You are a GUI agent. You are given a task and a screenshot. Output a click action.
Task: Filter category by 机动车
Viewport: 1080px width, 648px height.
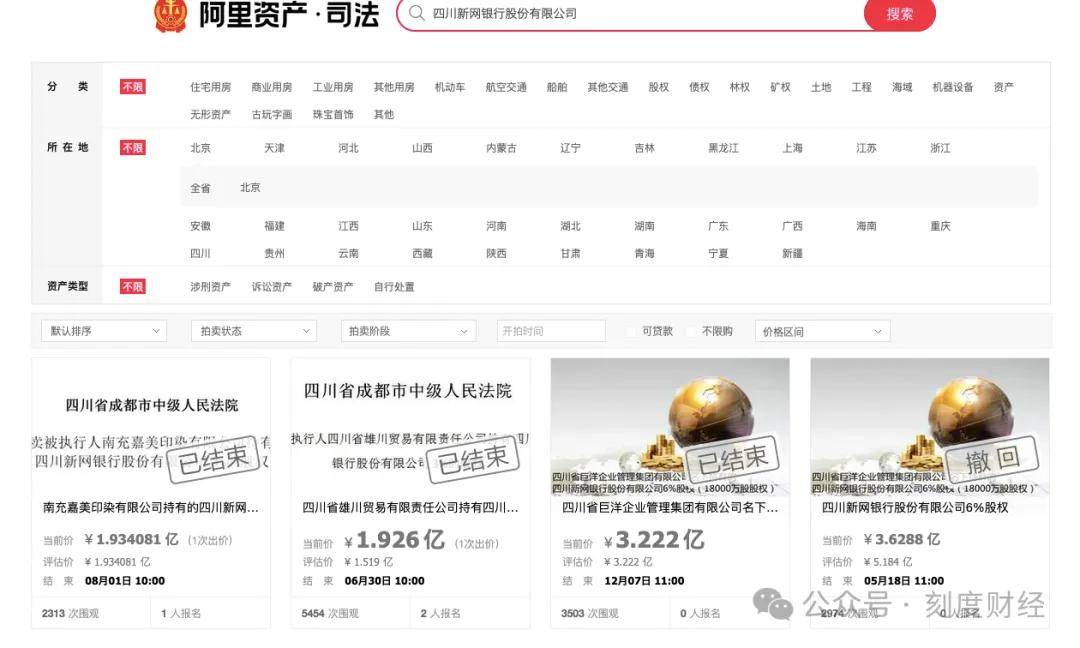pos(450,87)
